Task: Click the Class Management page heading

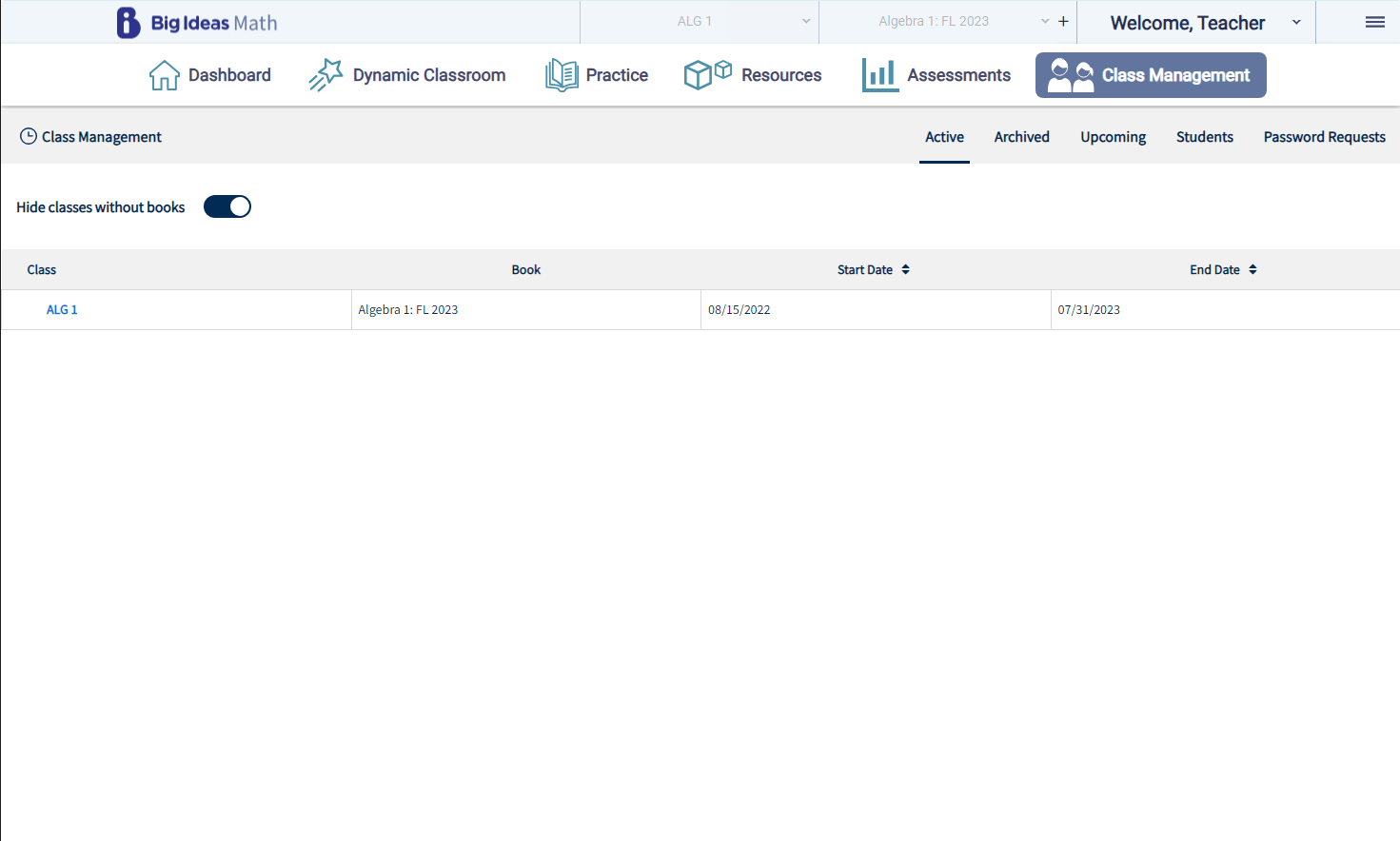Action: point(102,137)
